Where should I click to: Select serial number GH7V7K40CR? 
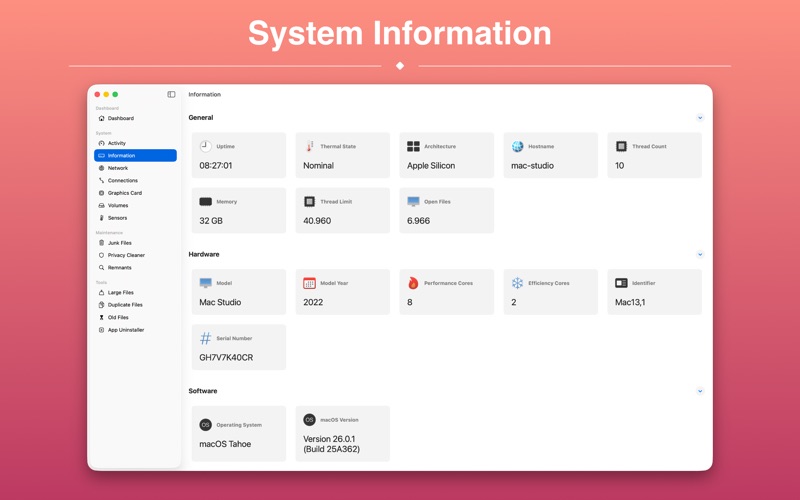[x=226, y=358]
